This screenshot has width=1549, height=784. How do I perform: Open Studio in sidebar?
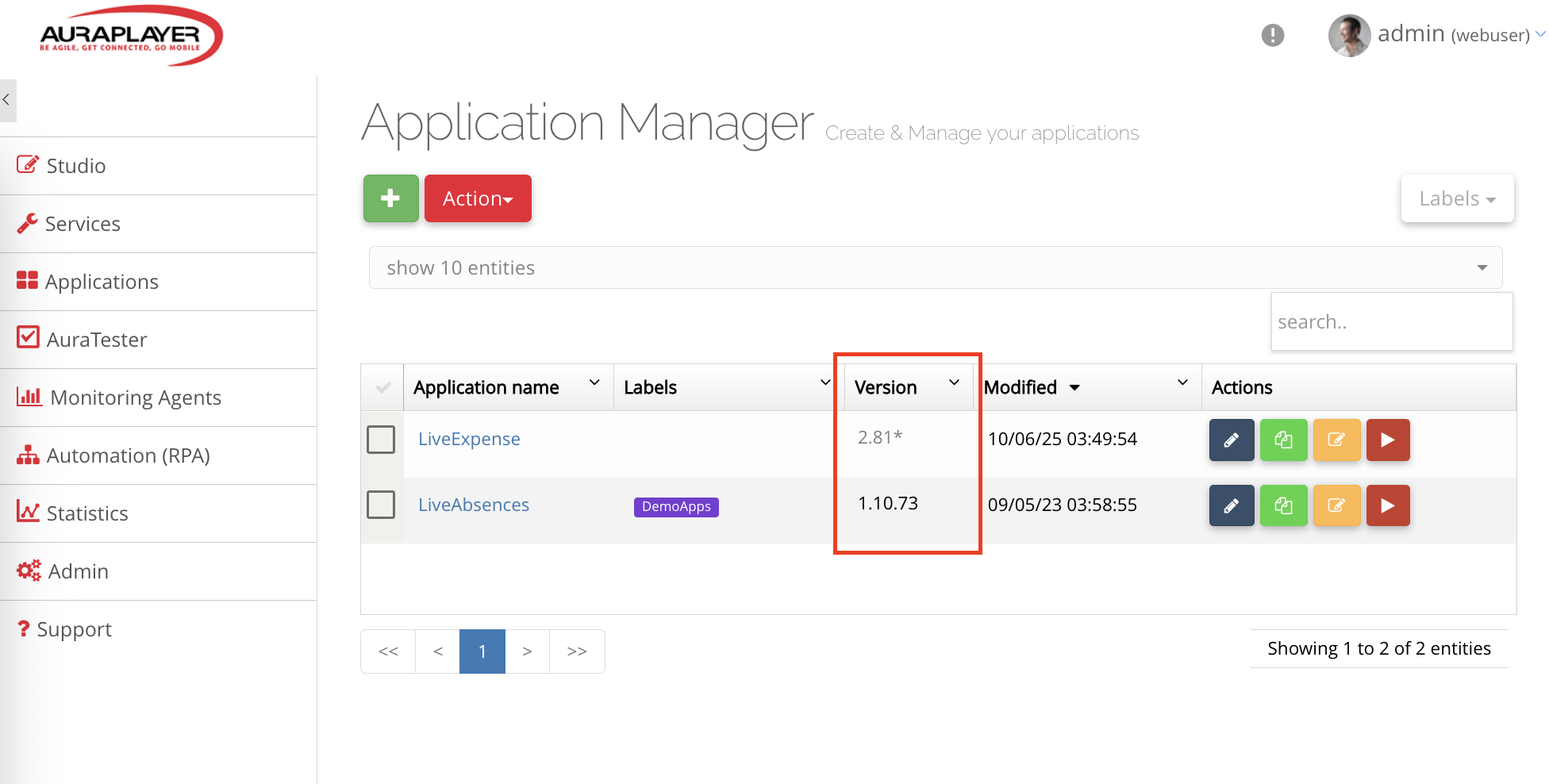(x=158, y=166)
